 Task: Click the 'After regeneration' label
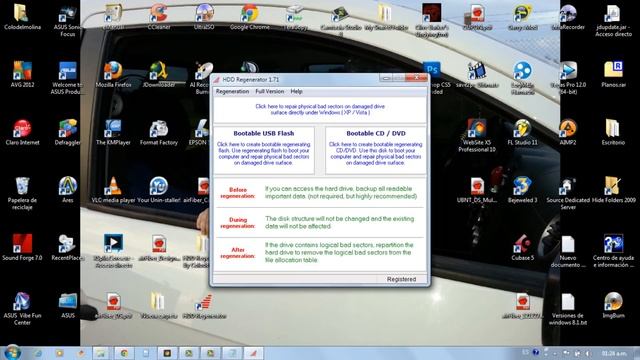tap(238, 253)
